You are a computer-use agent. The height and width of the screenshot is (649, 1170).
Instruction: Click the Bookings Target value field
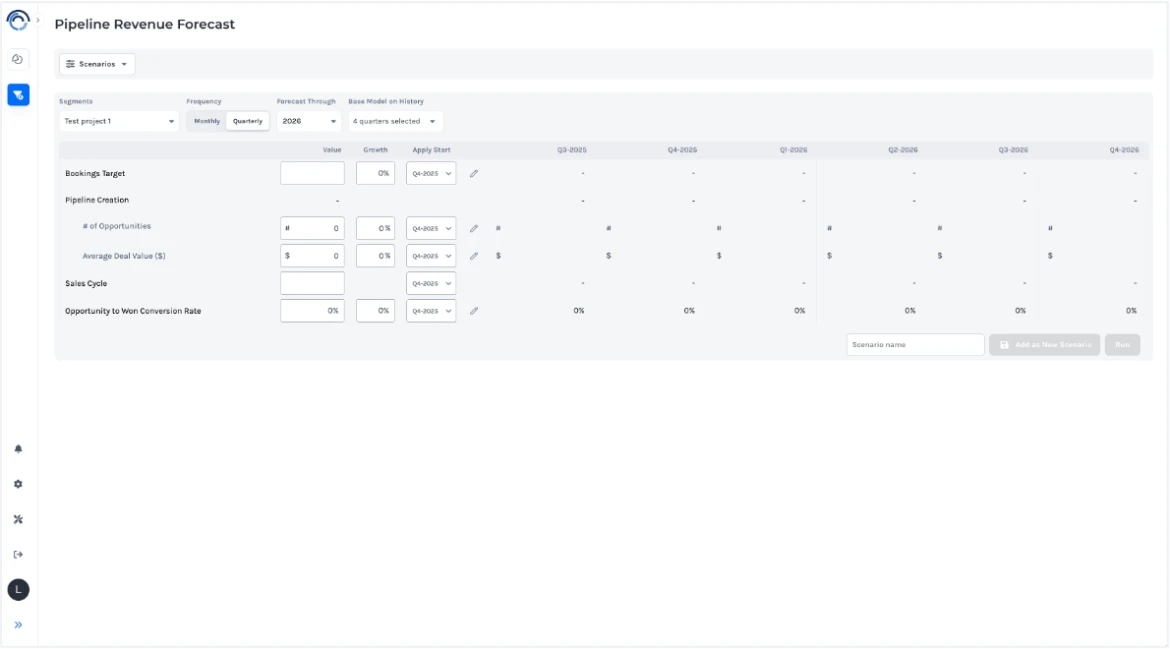coord(312,174)
